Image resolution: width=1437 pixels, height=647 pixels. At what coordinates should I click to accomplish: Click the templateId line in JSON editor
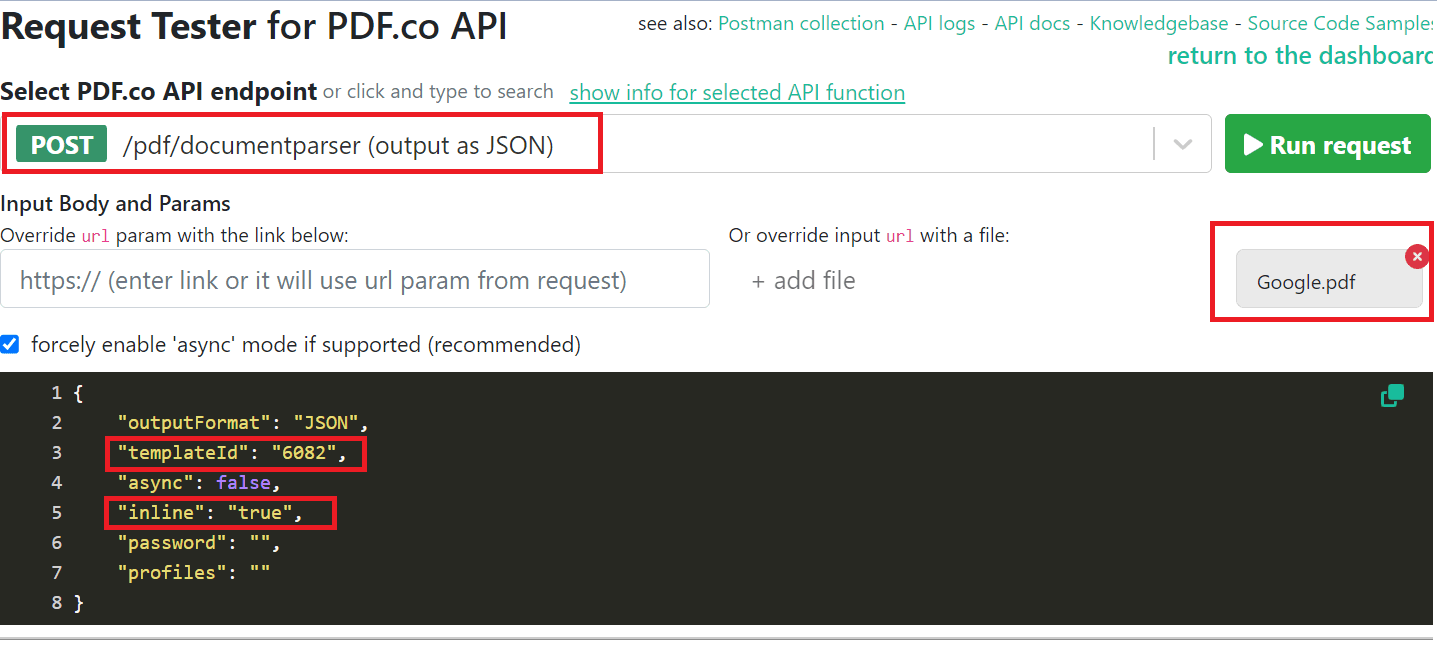[237, 453]
